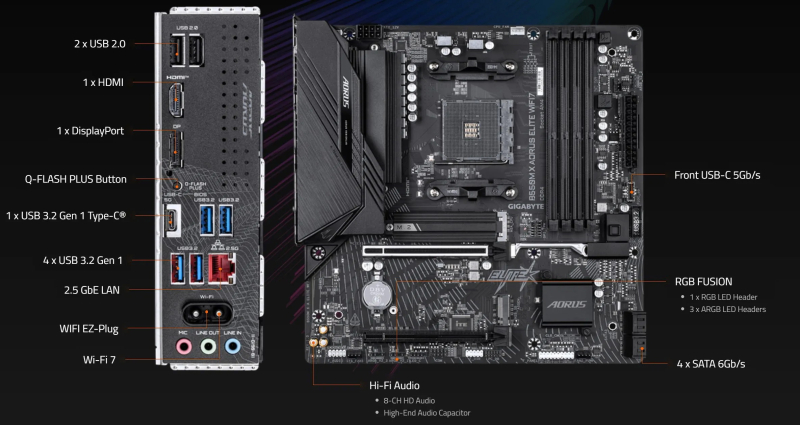Click the Q-Flash Plus button on I/O panel
Image resolution: width=800 pixels, height=425 pixels.
pyautogui.click(x=177, y=185)
